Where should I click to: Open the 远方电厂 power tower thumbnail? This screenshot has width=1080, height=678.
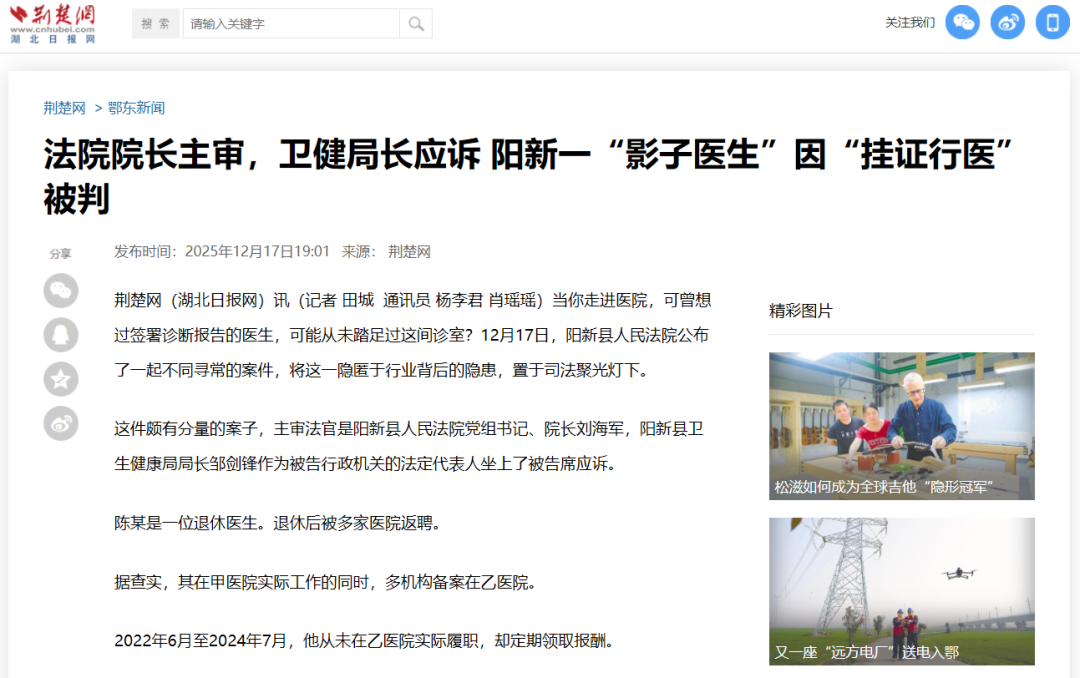point(902,591)
